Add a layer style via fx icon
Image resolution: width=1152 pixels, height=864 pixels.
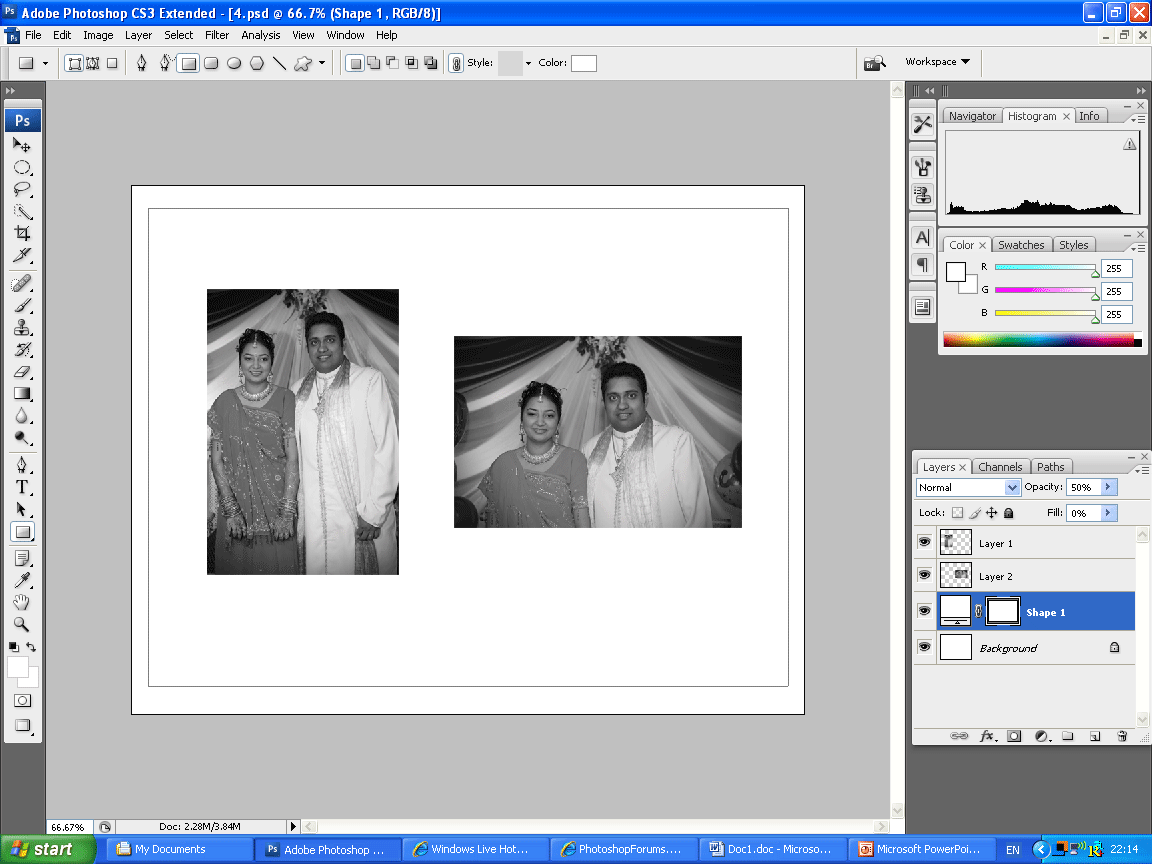tap(987, 736)
